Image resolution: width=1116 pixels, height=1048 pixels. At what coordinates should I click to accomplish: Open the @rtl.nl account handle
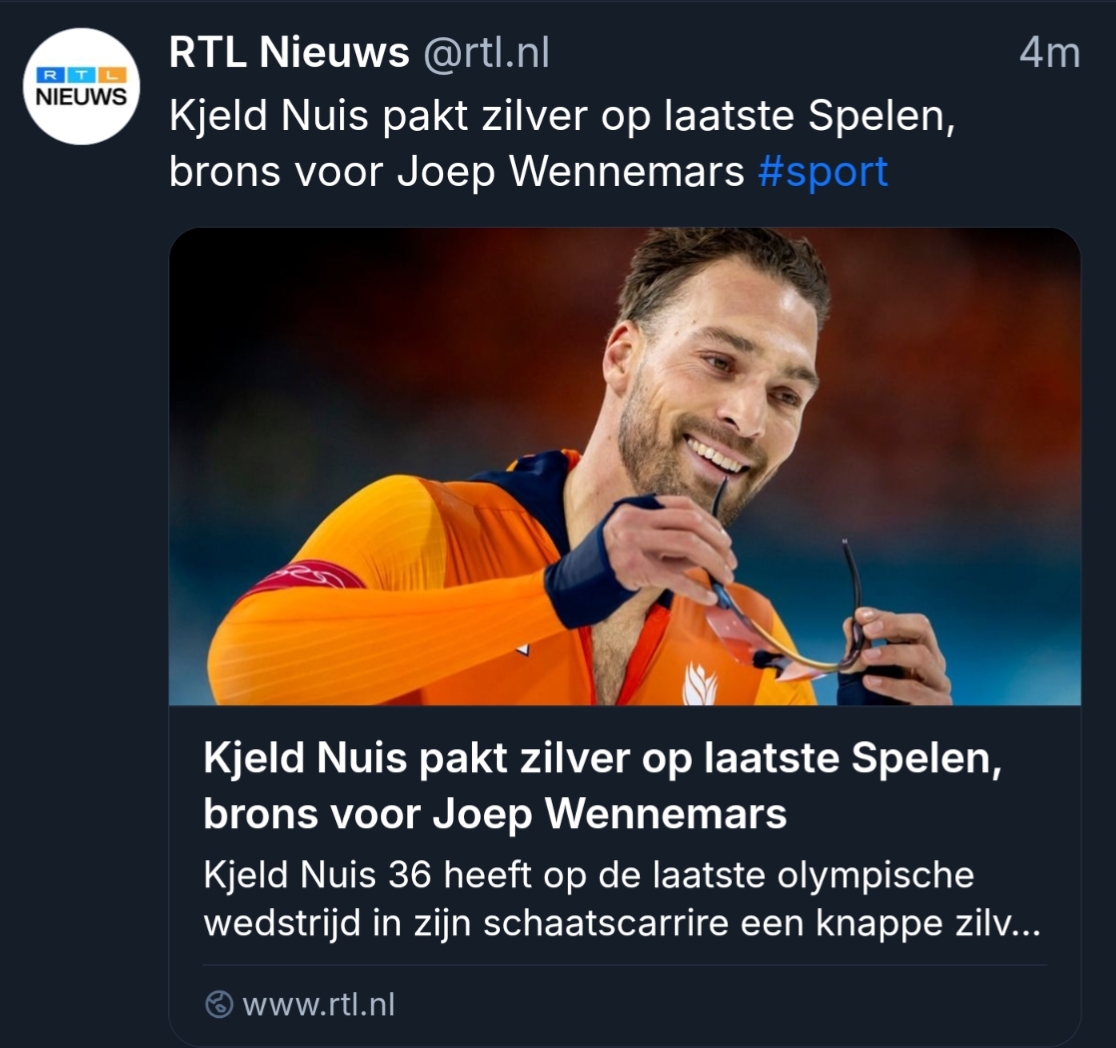point(486,53)
